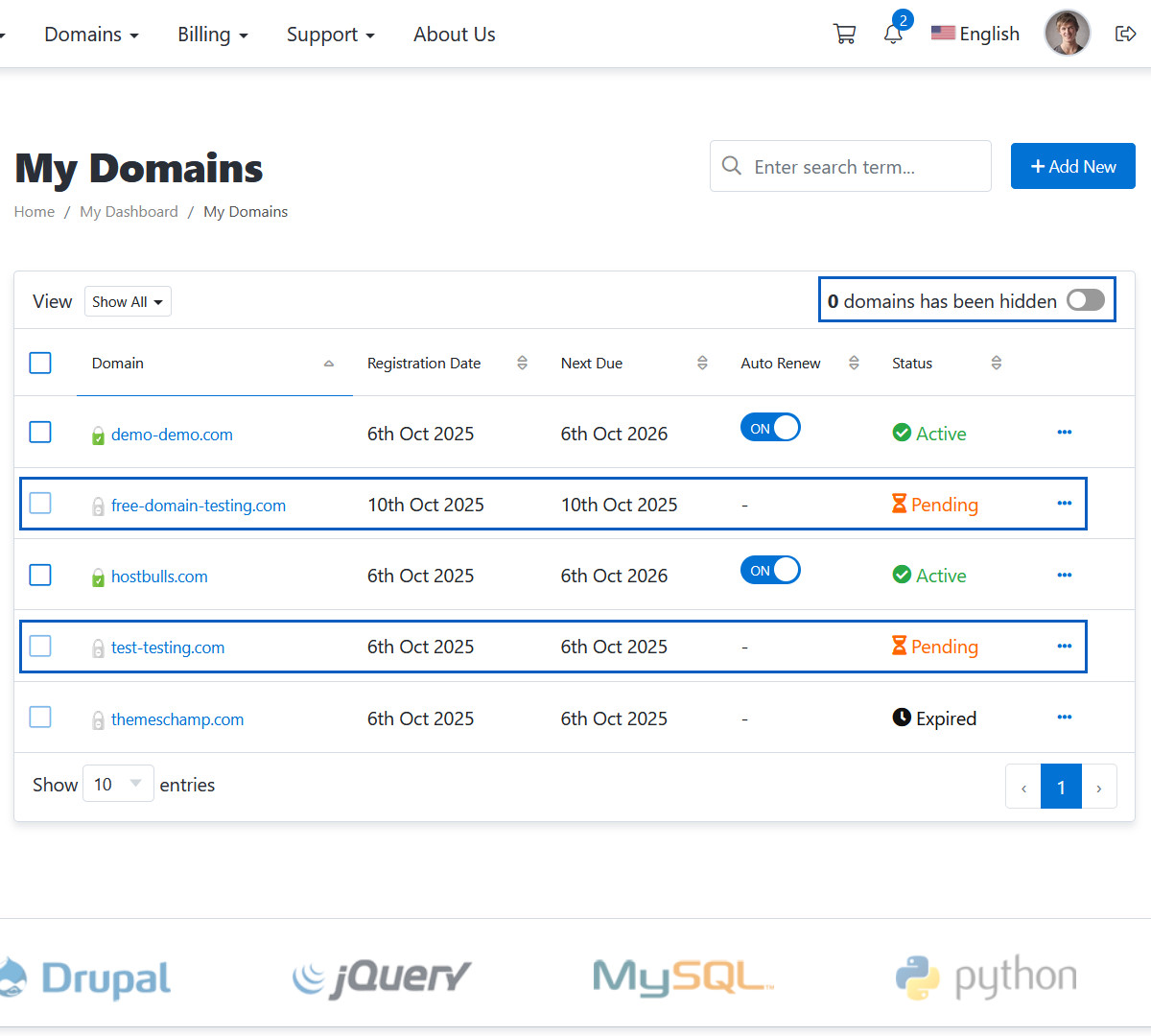This screenshot has height=1036, width=1151.
Task: Open the Support menu
Action: click(x=330, y=35)
